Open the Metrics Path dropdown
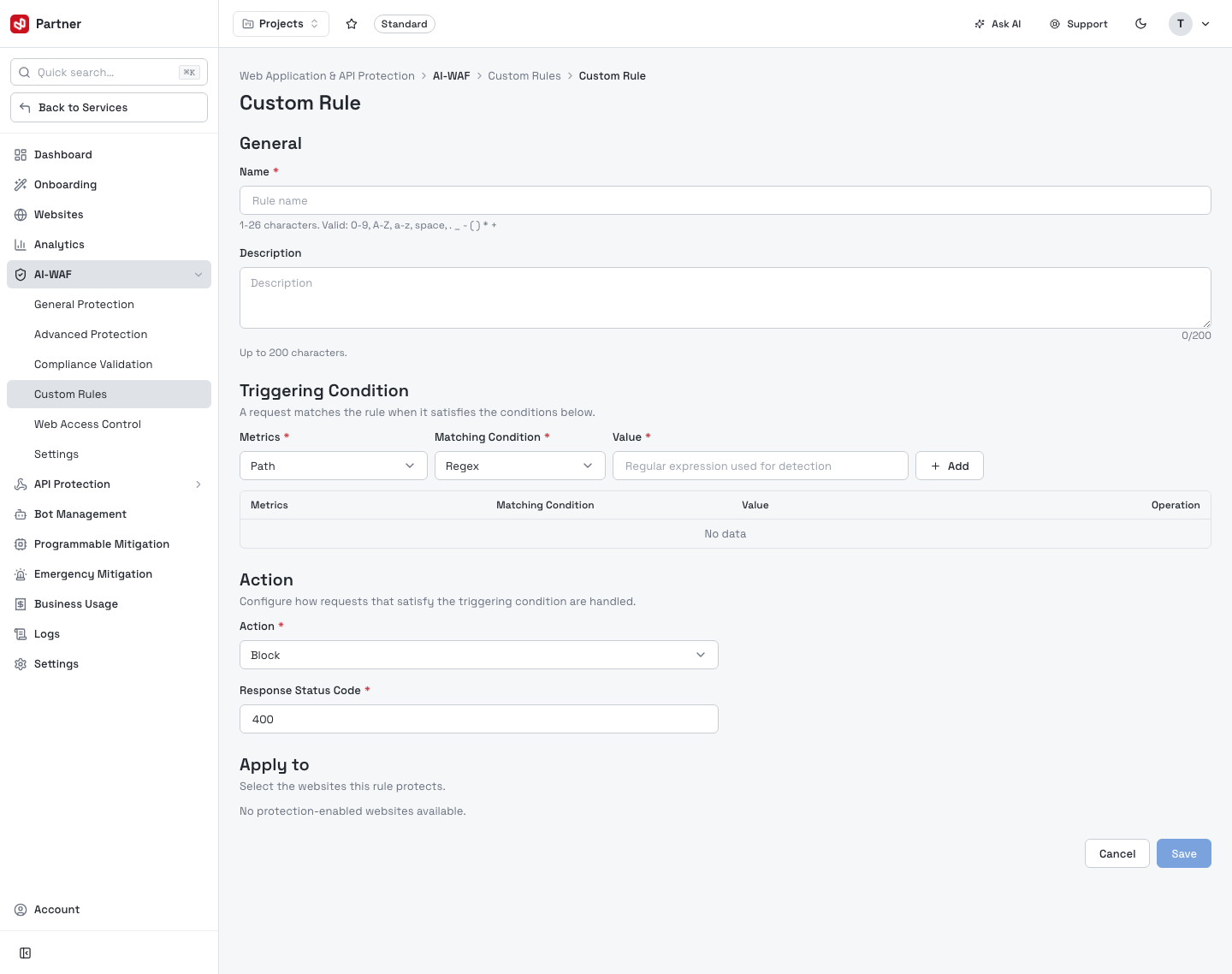The height and width of the screenshot is (974, 1232). point(334,466)
